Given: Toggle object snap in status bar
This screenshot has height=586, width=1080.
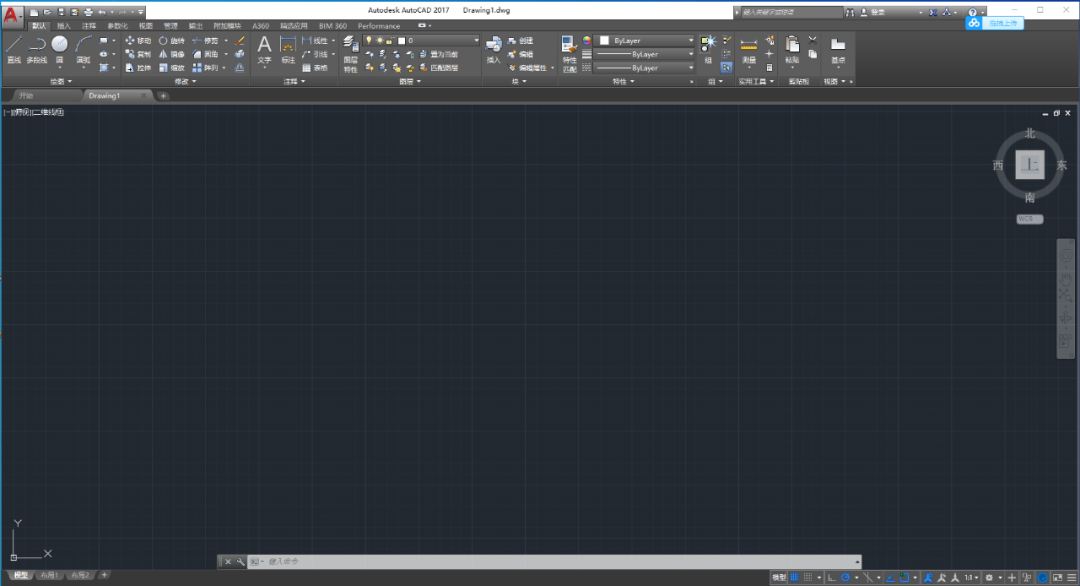Looking at the screenshot, I should click(x=904, y=577).
